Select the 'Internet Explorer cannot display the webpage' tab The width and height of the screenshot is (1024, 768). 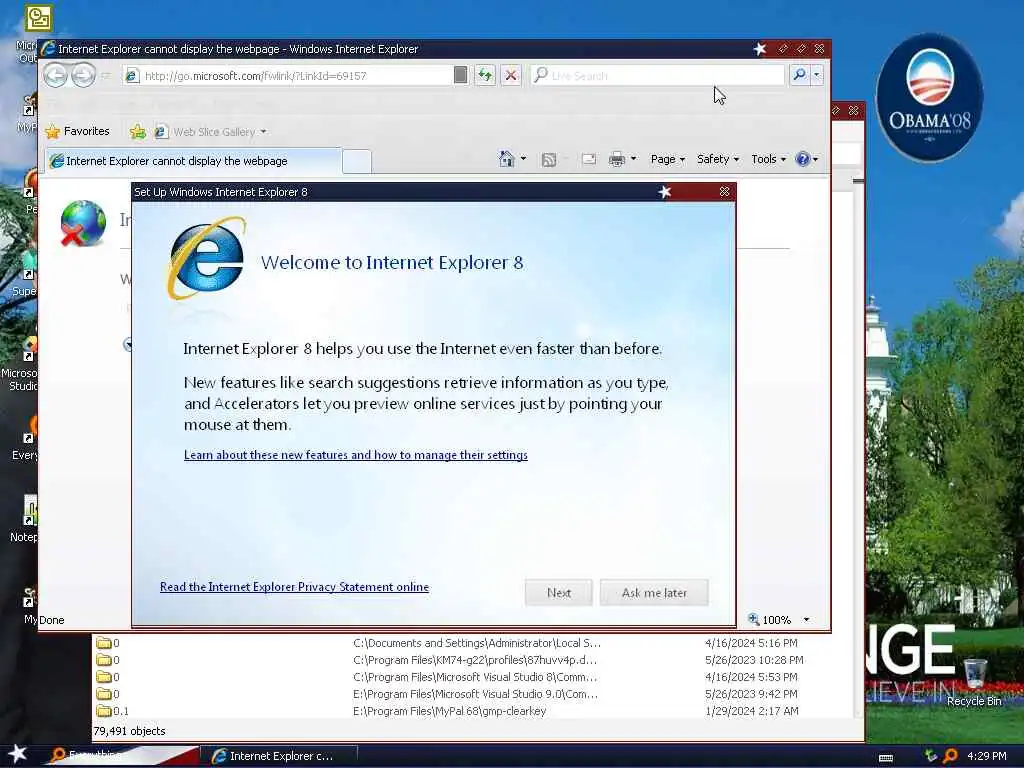click(x=193, y=161)
